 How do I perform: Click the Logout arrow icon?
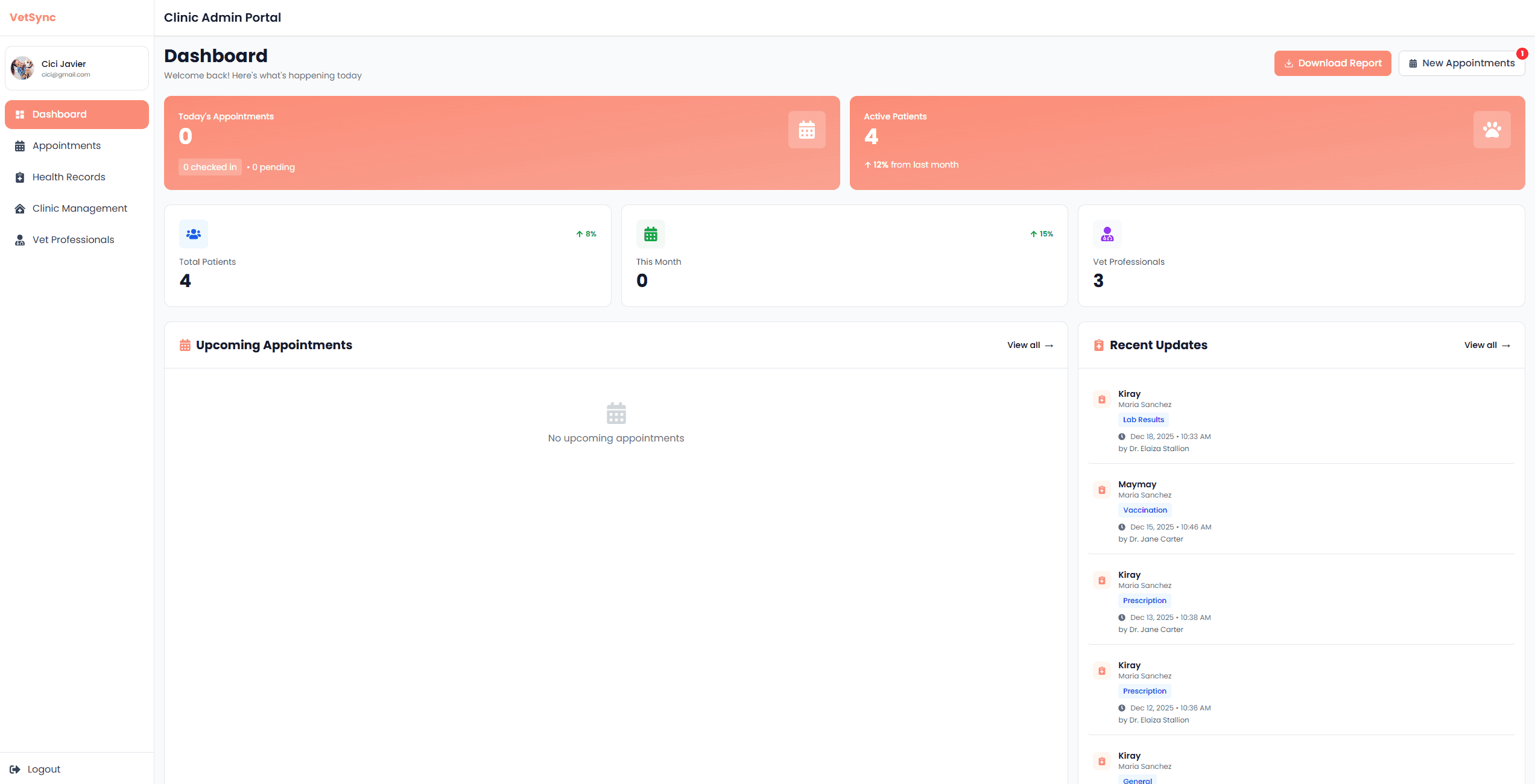tap(15, 770)
